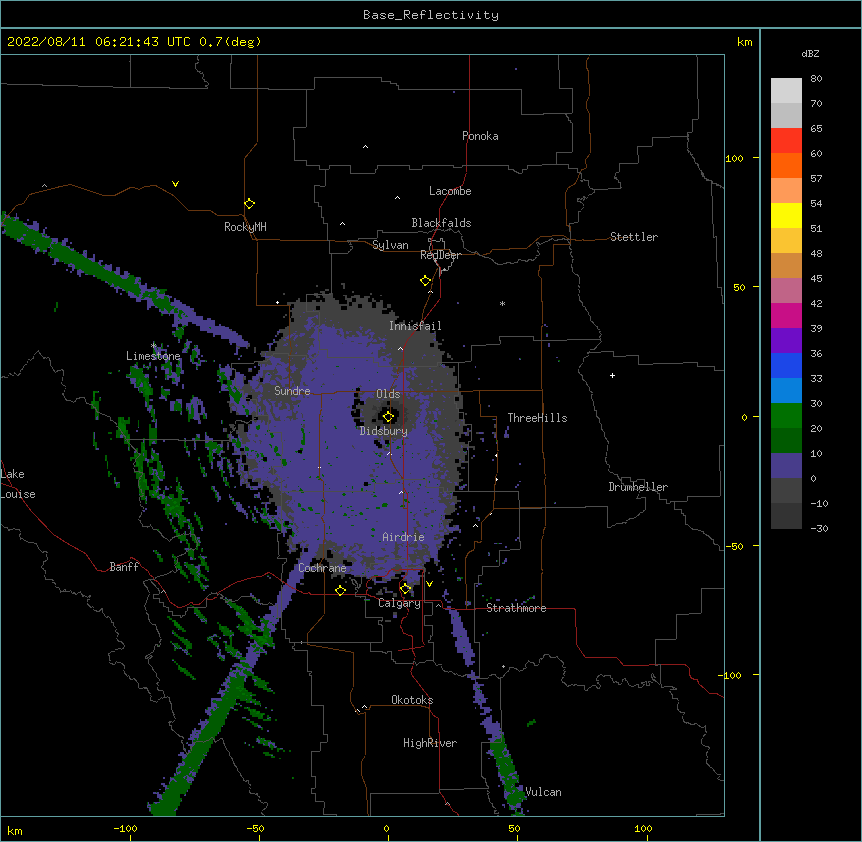862x842 pixels.
Task: Click the white caret marker west of Lacombe
Action: (x=397, y=197)
